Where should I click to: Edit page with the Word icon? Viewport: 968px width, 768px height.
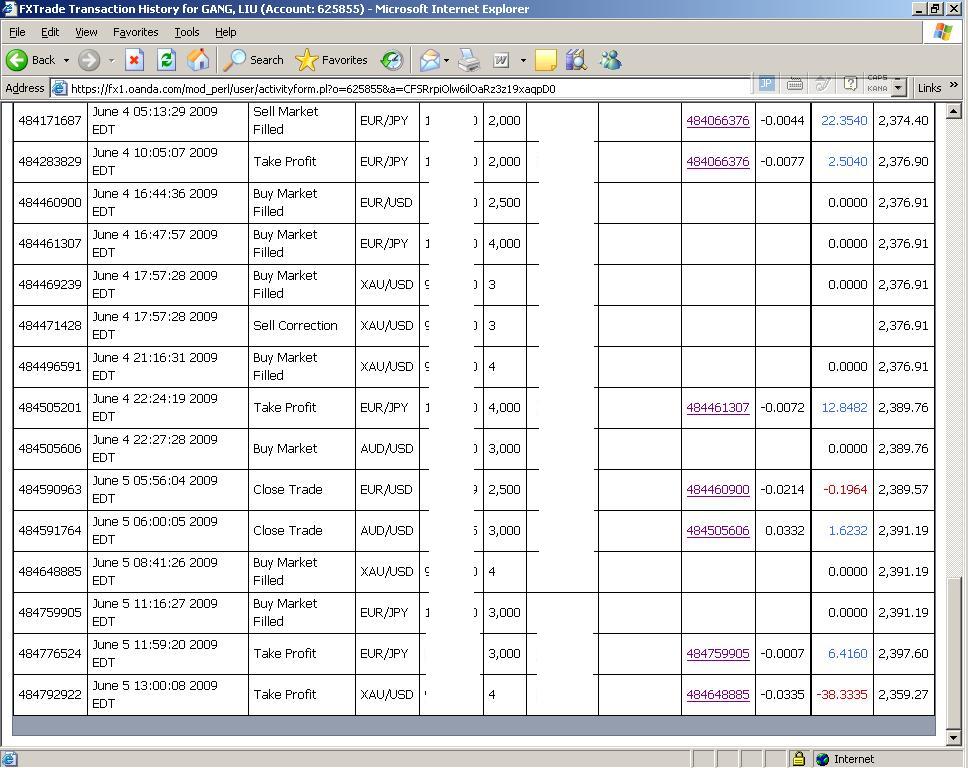pos(501,60)
